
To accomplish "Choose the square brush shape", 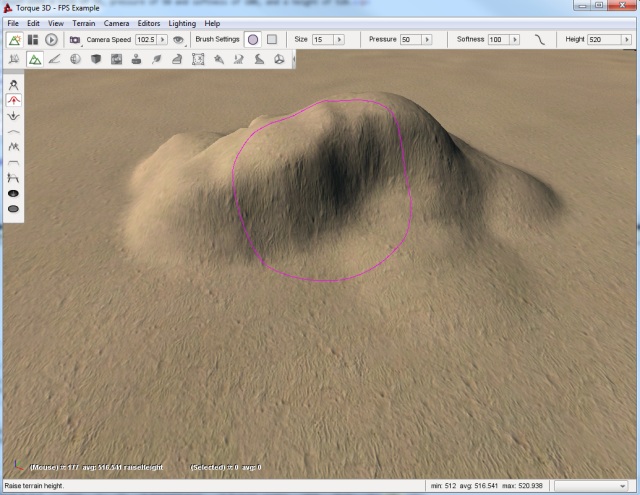I will coord(271,39).
